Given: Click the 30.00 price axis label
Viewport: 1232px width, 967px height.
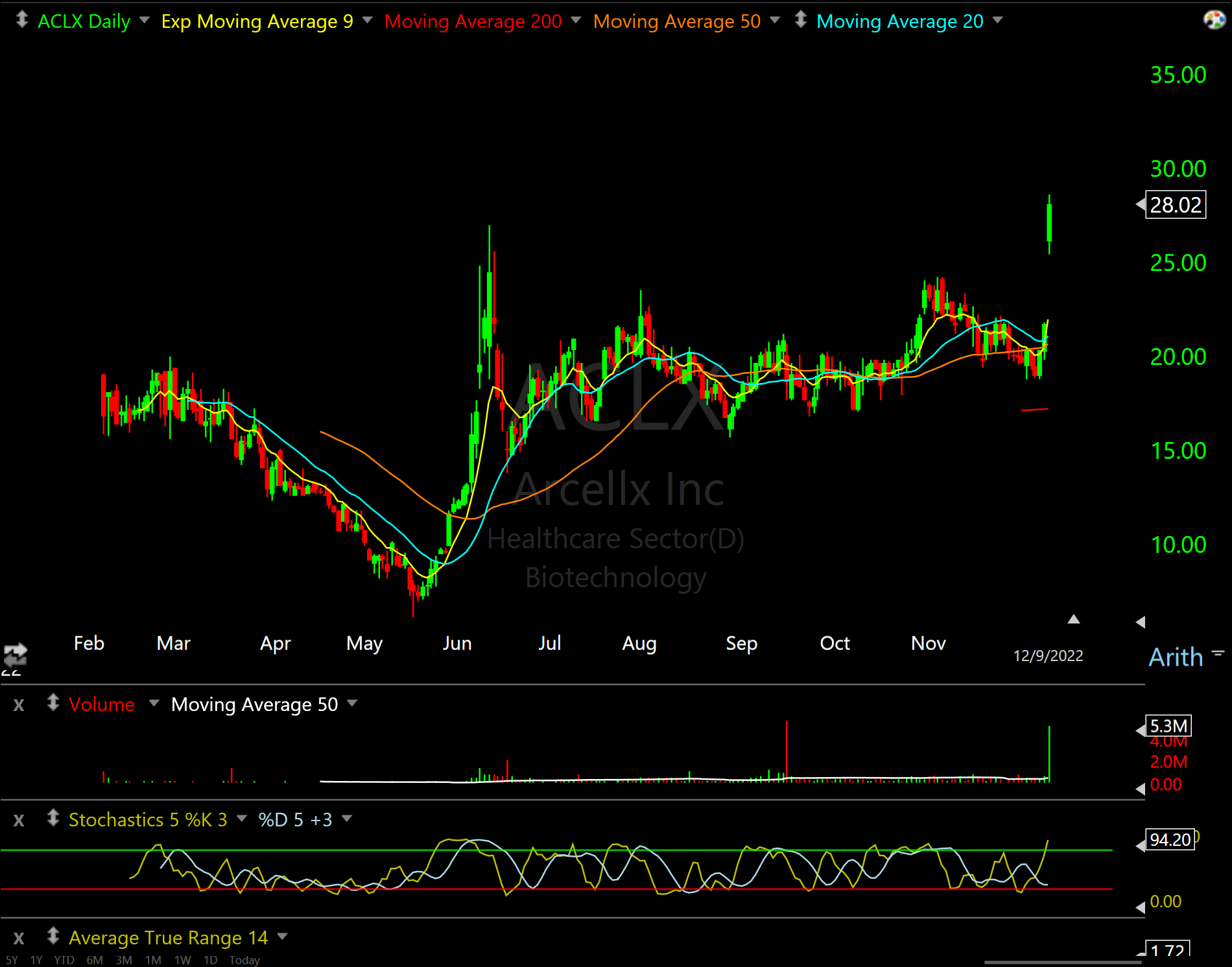Looking at the screenshot, I should pyautogui.click(x=1178, y=169).
